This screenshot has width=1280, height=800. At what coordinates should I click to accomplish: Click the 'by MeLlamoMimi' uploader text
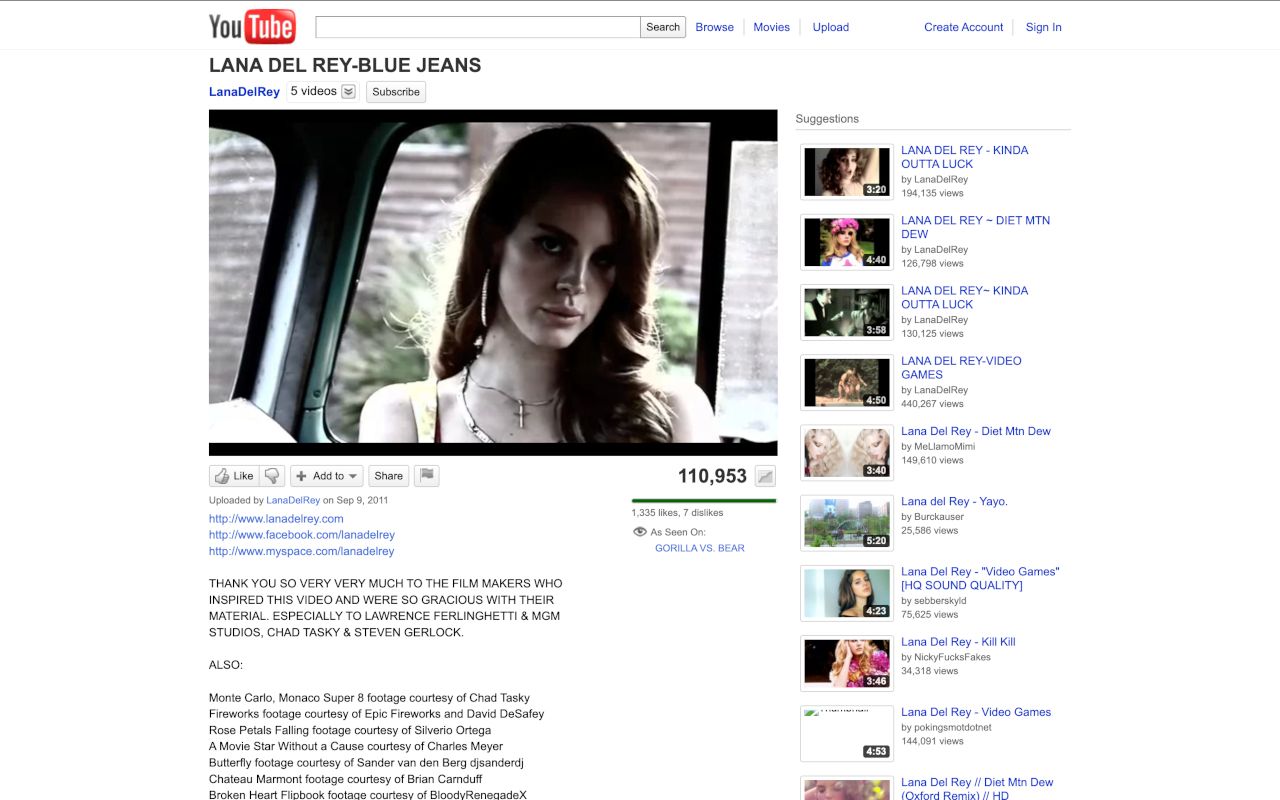[938, 446]
